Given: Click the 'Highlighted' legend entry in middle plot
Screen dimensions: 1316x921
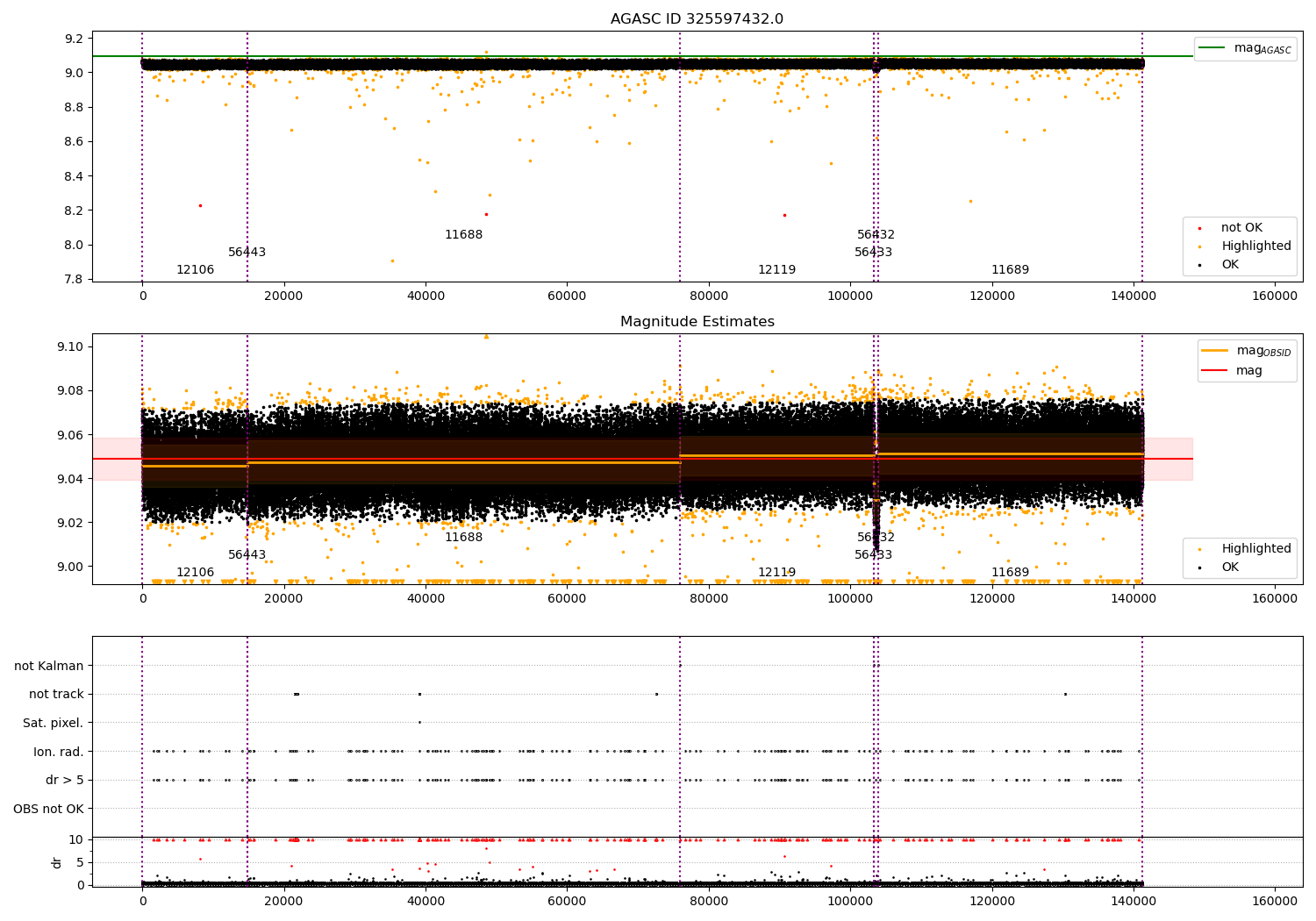Looking at the screenshot, I should [1239, 549].
